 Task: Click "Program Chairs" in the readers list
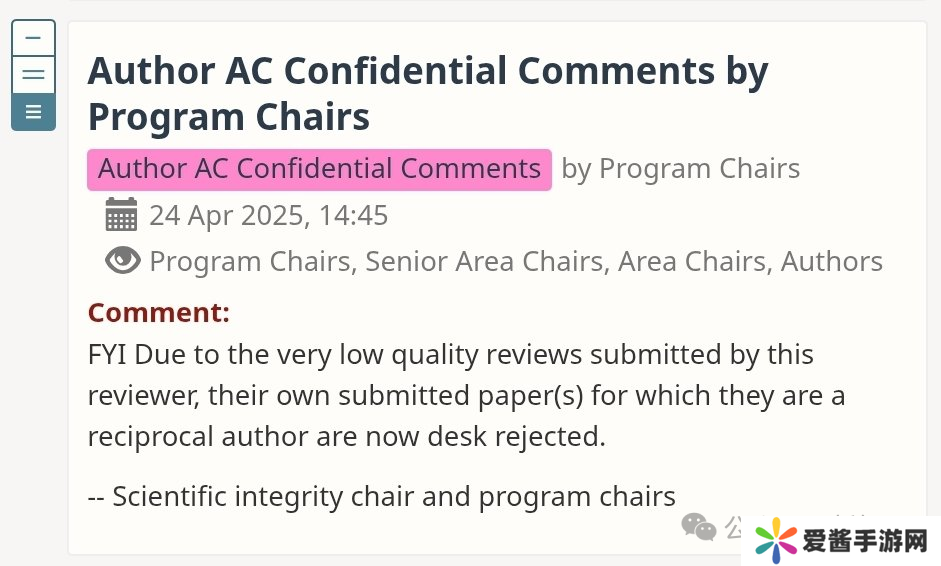250,262
